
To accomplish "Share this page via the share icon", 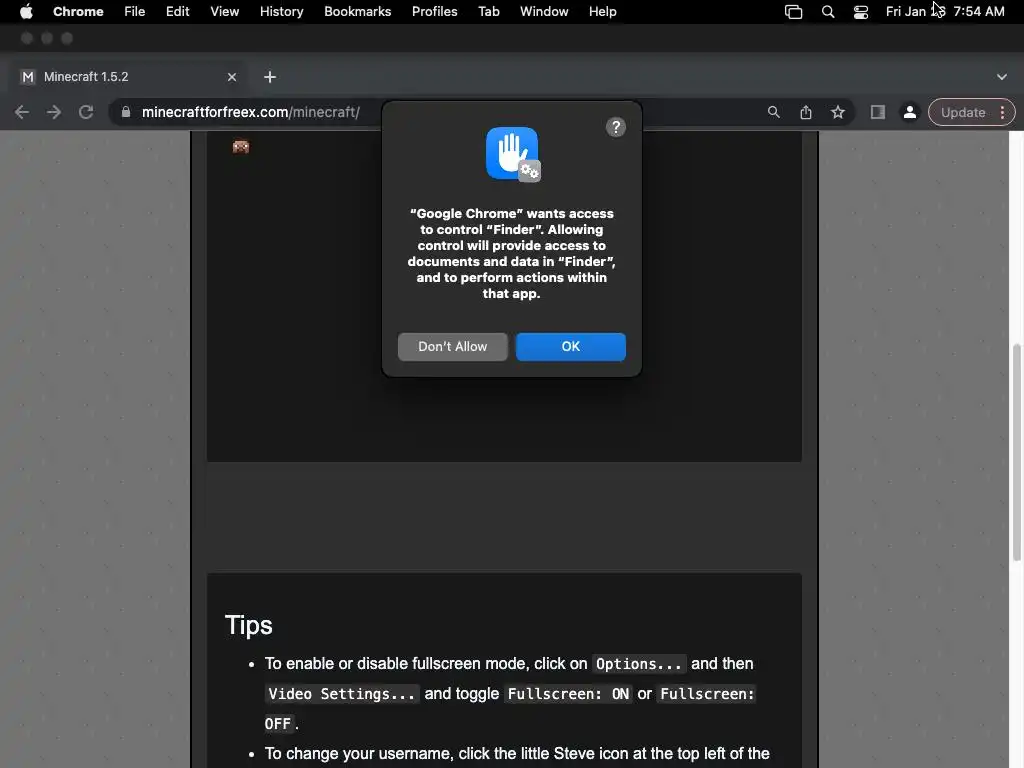I will (806, 112).
